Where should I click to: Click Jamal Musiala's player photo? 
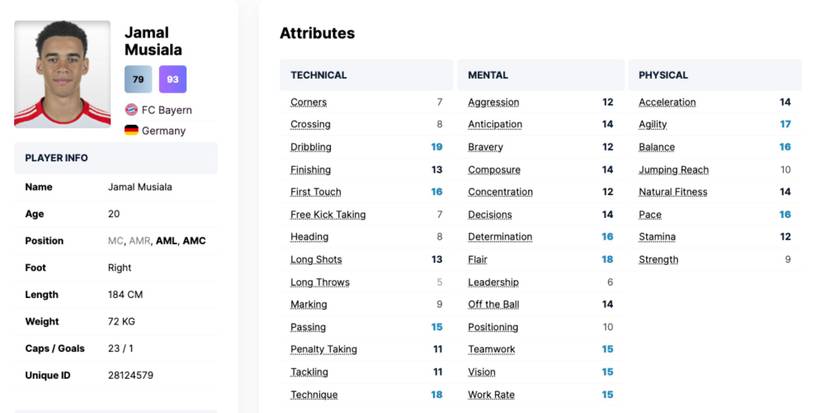click(62, 74)
